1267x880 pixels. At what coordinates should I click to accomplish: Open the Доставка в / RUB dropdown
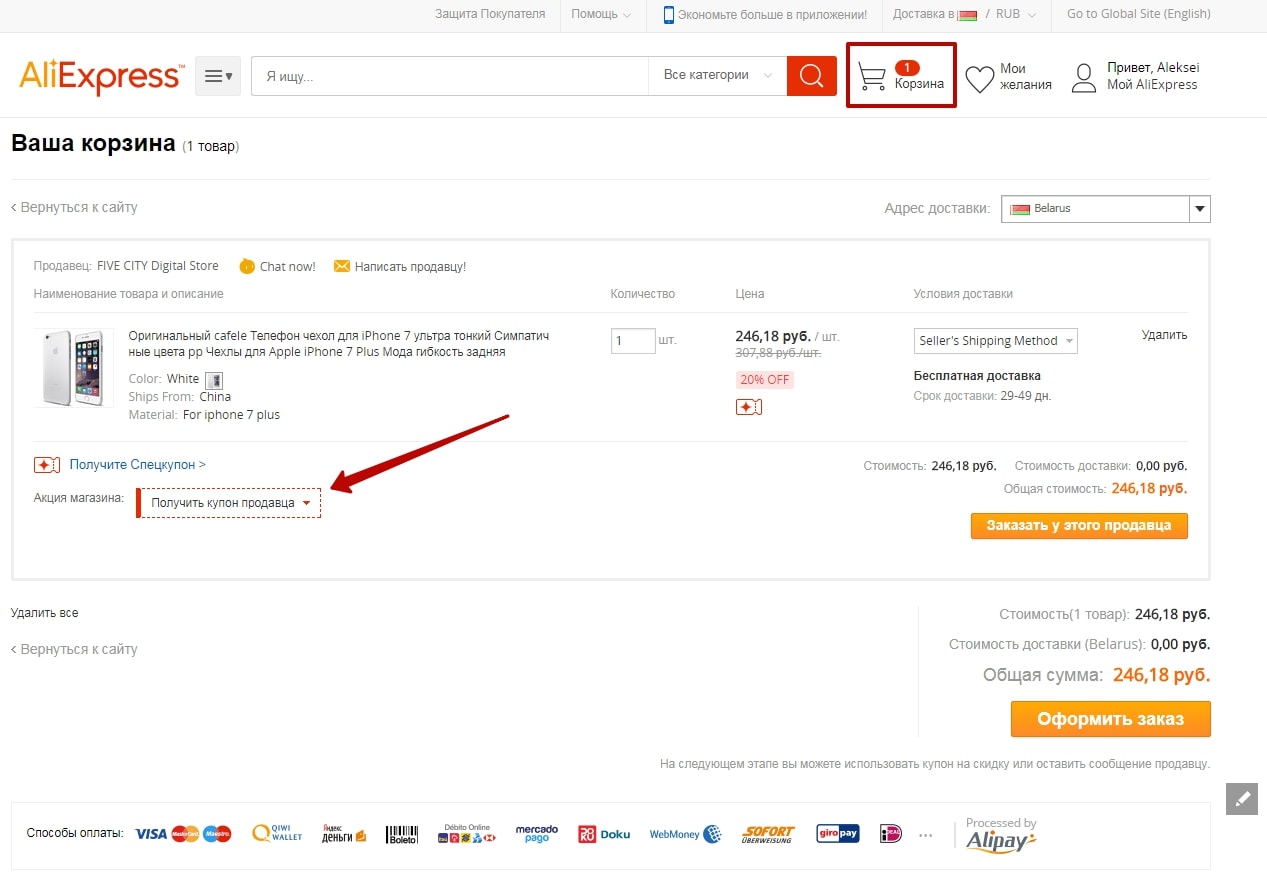point(964,14)
